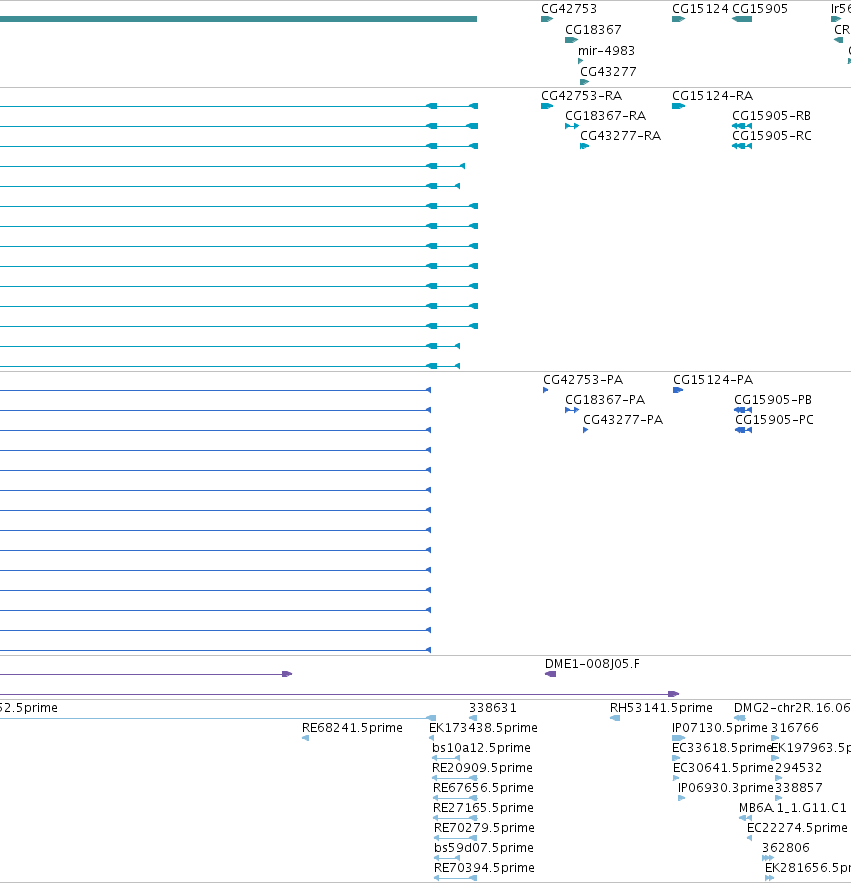Image resolution: width=851 pixels, height=883 pixels.
Task: Select the CG42753 gene feature label
Action: pos(569,9)
